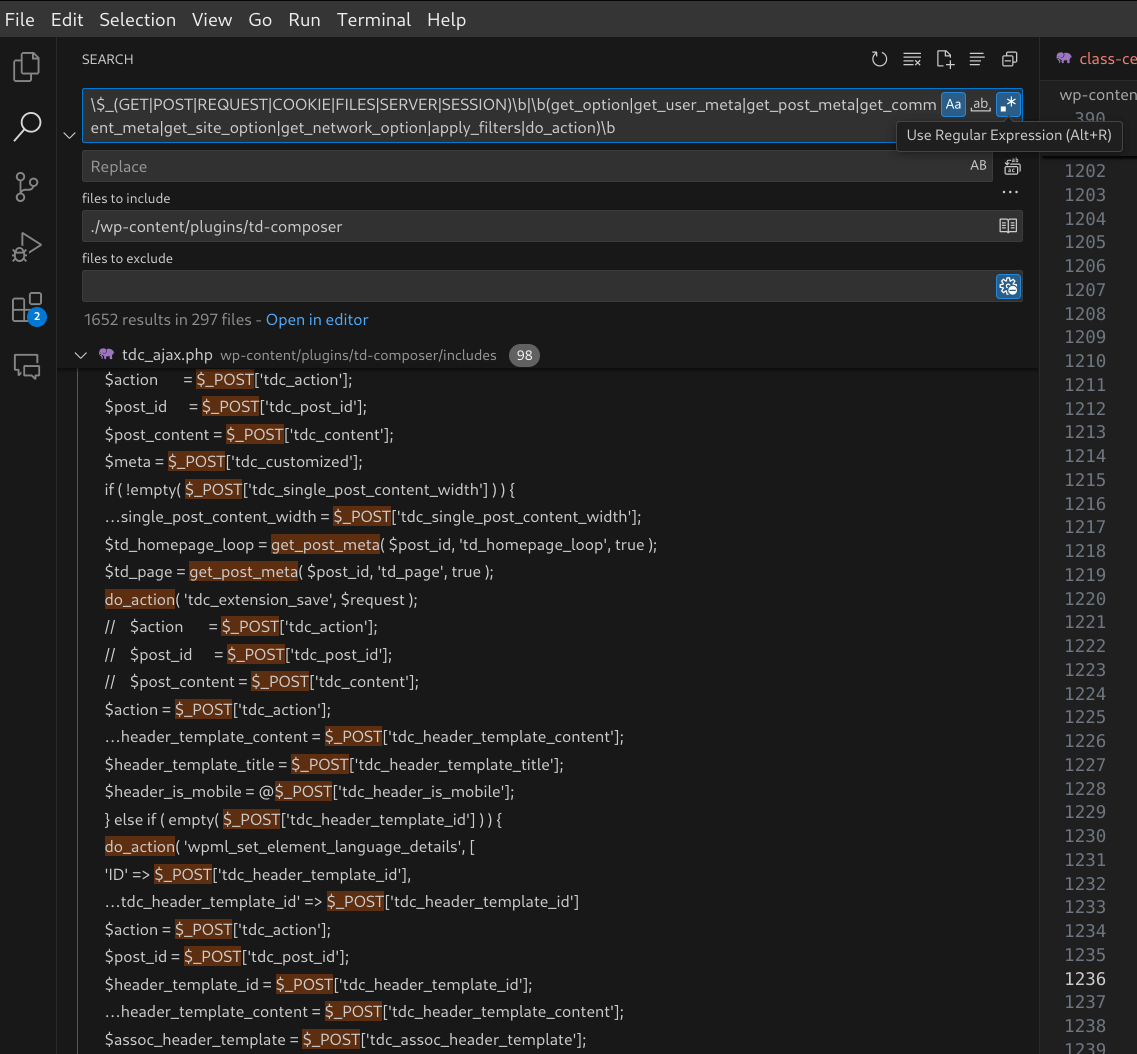The width and height of the screenshot is (1137, 1054).
Task: Select the do_action 'tdc_extension_save' result
Action: (x=260, y=600)
